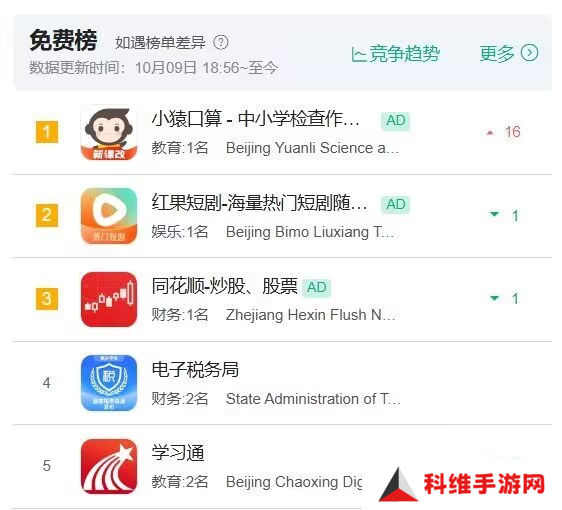Image resolution: width=562 pixels, height=510 pixels.
Task: Open the 学习通 red star app icon
Action: [109, 466]
